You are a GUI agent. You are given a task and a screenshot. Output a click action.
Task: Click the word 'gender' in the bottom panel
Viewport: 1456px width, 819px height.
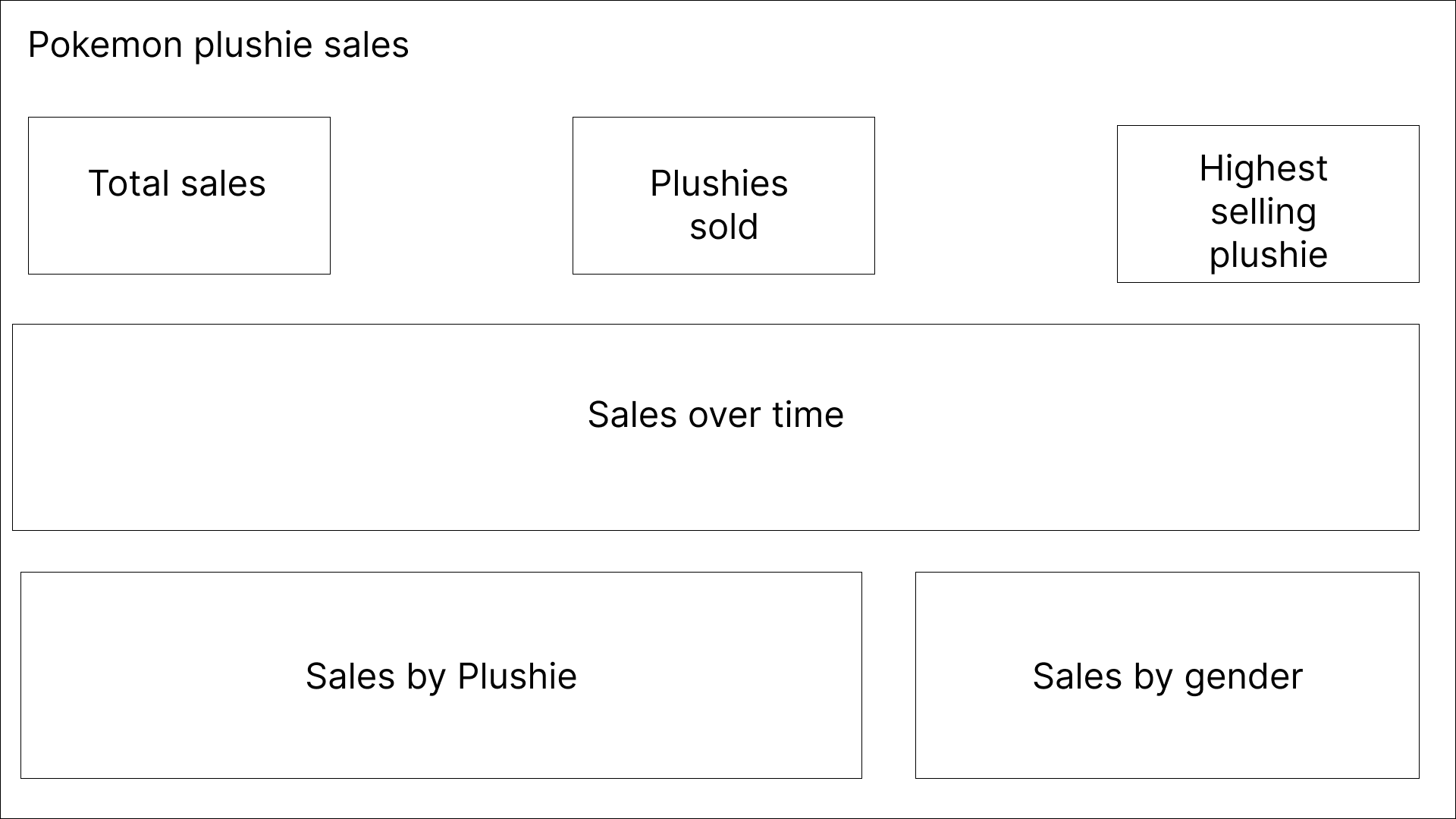1244,676
